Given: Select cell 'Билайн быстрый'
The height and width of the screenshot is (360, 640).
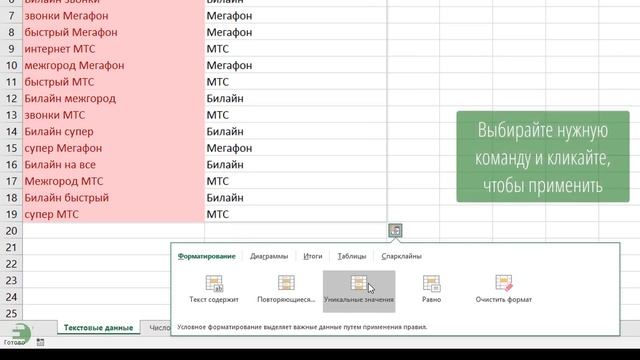Looking at the screenshot, I should click(x=113, y=198).
